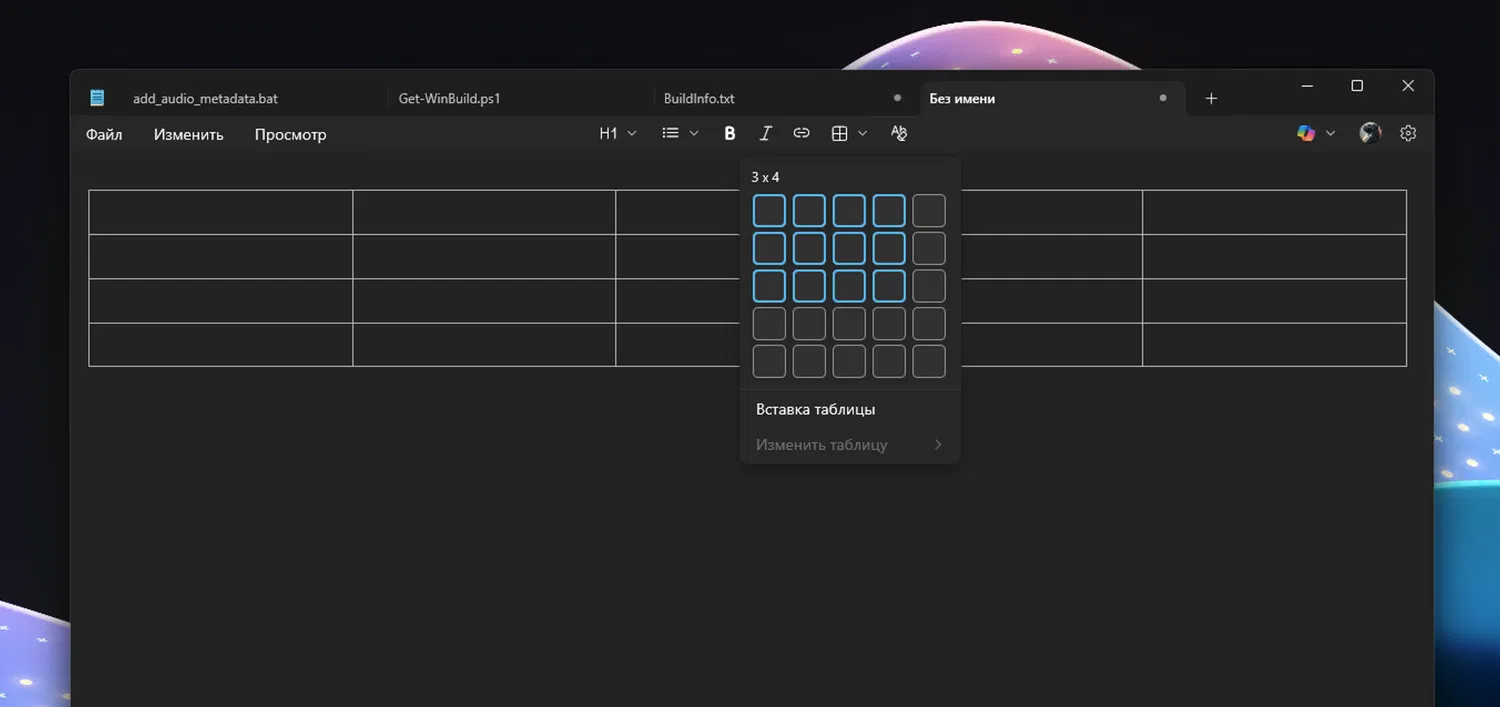Expand the table dropdown arrow
This screenshot has width=1500, height=707.
(x=863, y=133)
